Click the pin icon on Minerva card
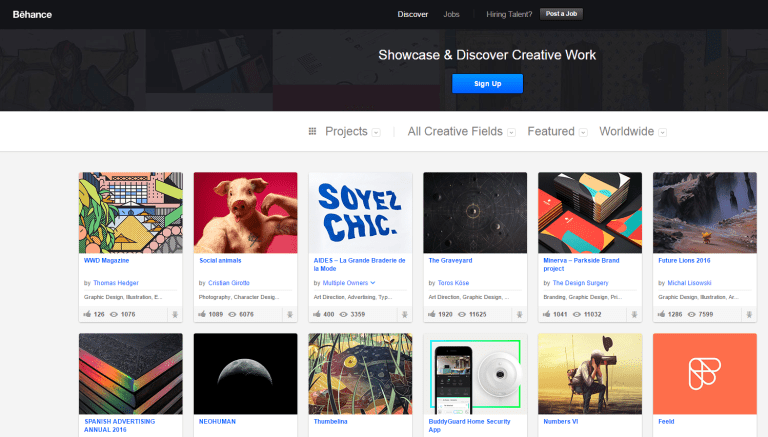The image size is (768, 437). pos(634,315)
